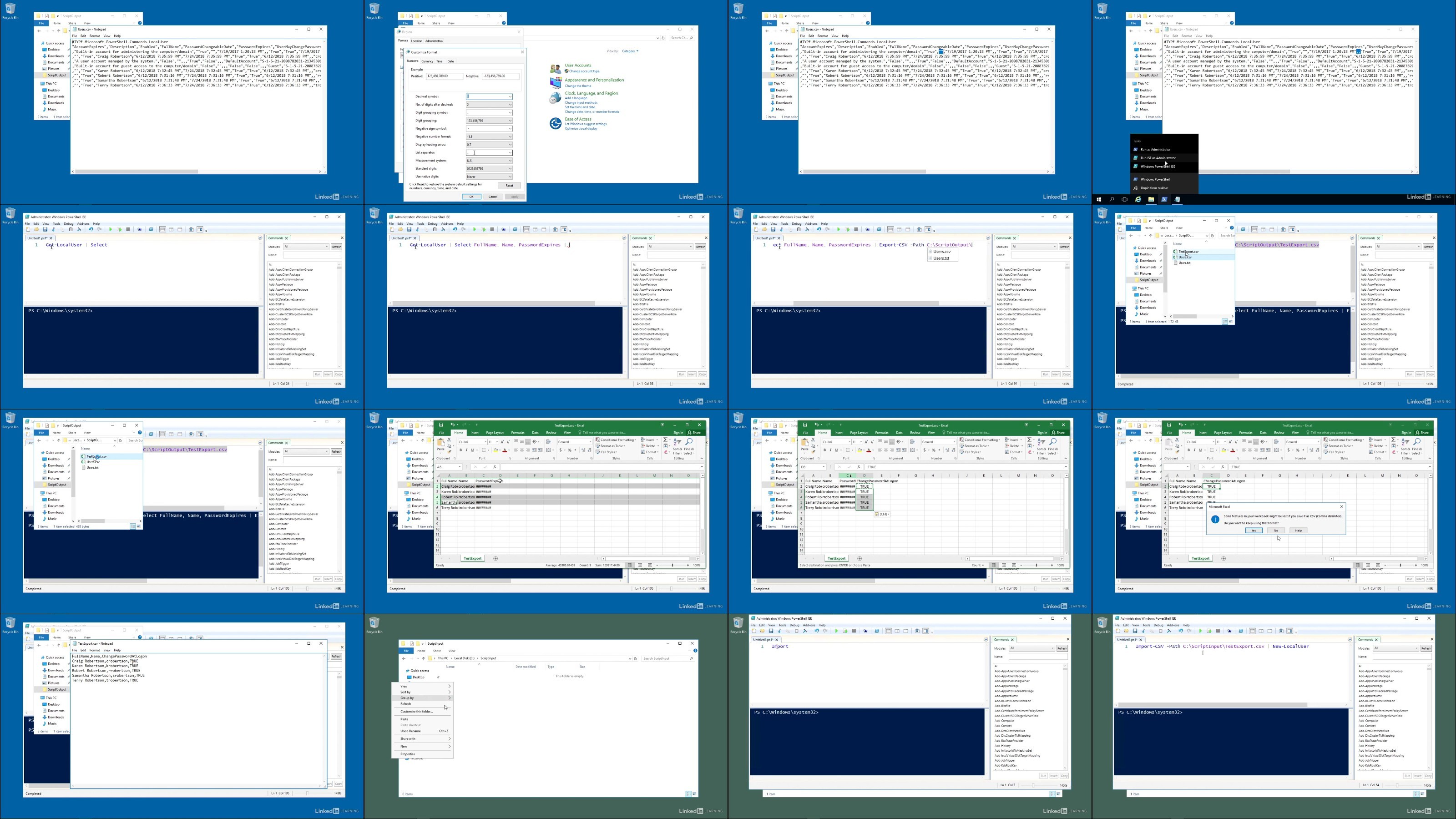Open the Ease of Access icon
The image size is (1456, 819).
coord(555,123)
